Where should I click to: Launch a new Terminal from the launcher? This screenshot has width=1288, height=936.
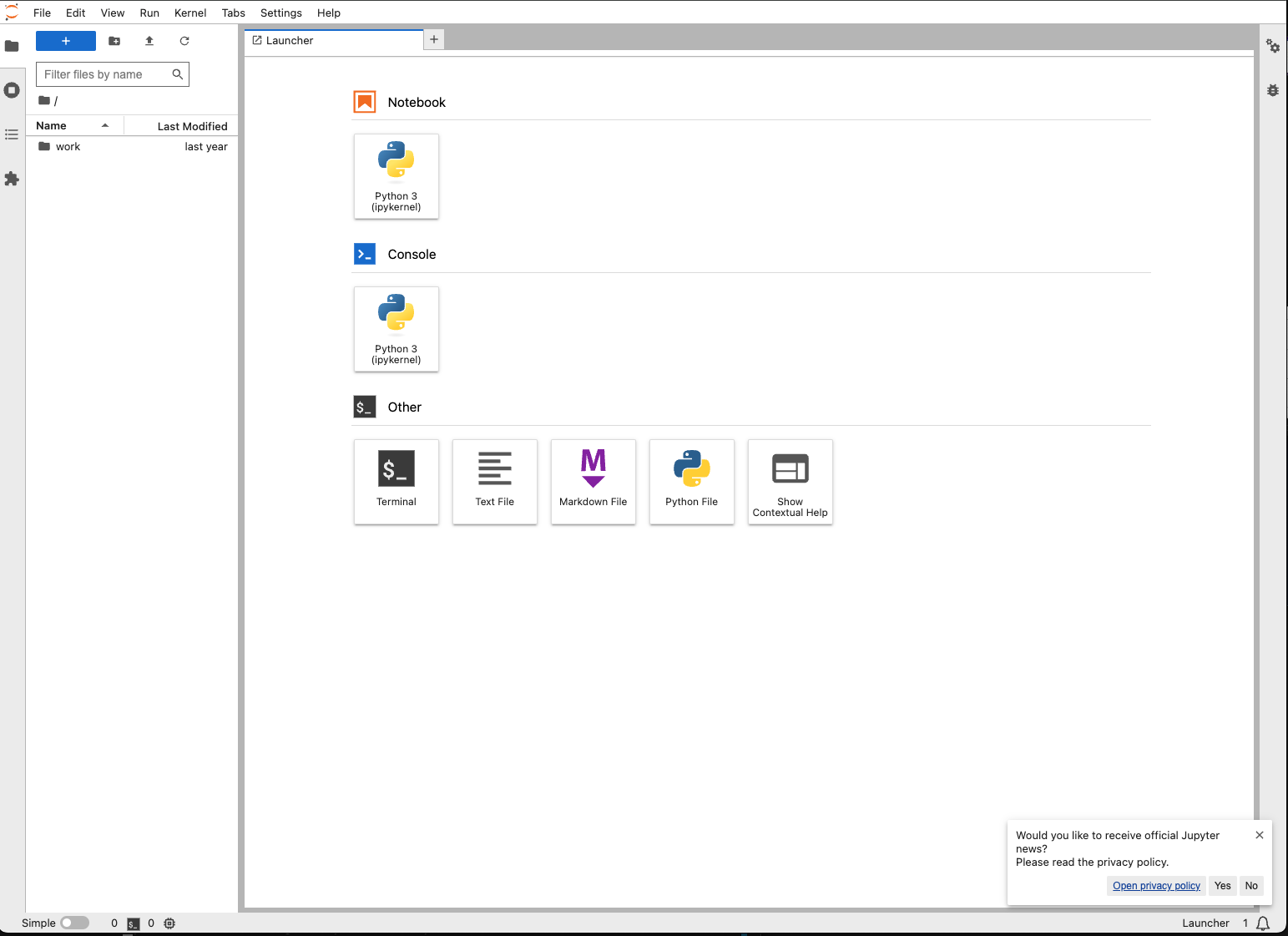coord(396,482)
